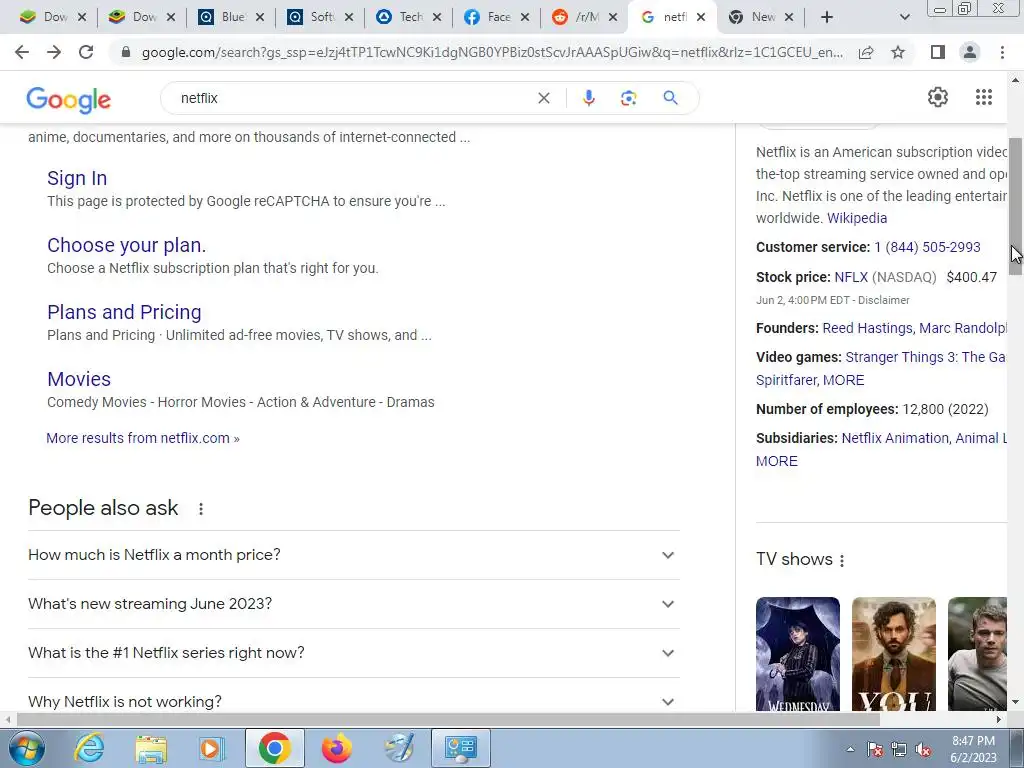Switch to the Facebook tab
The image size is (1024, 768).
(498, 17)
